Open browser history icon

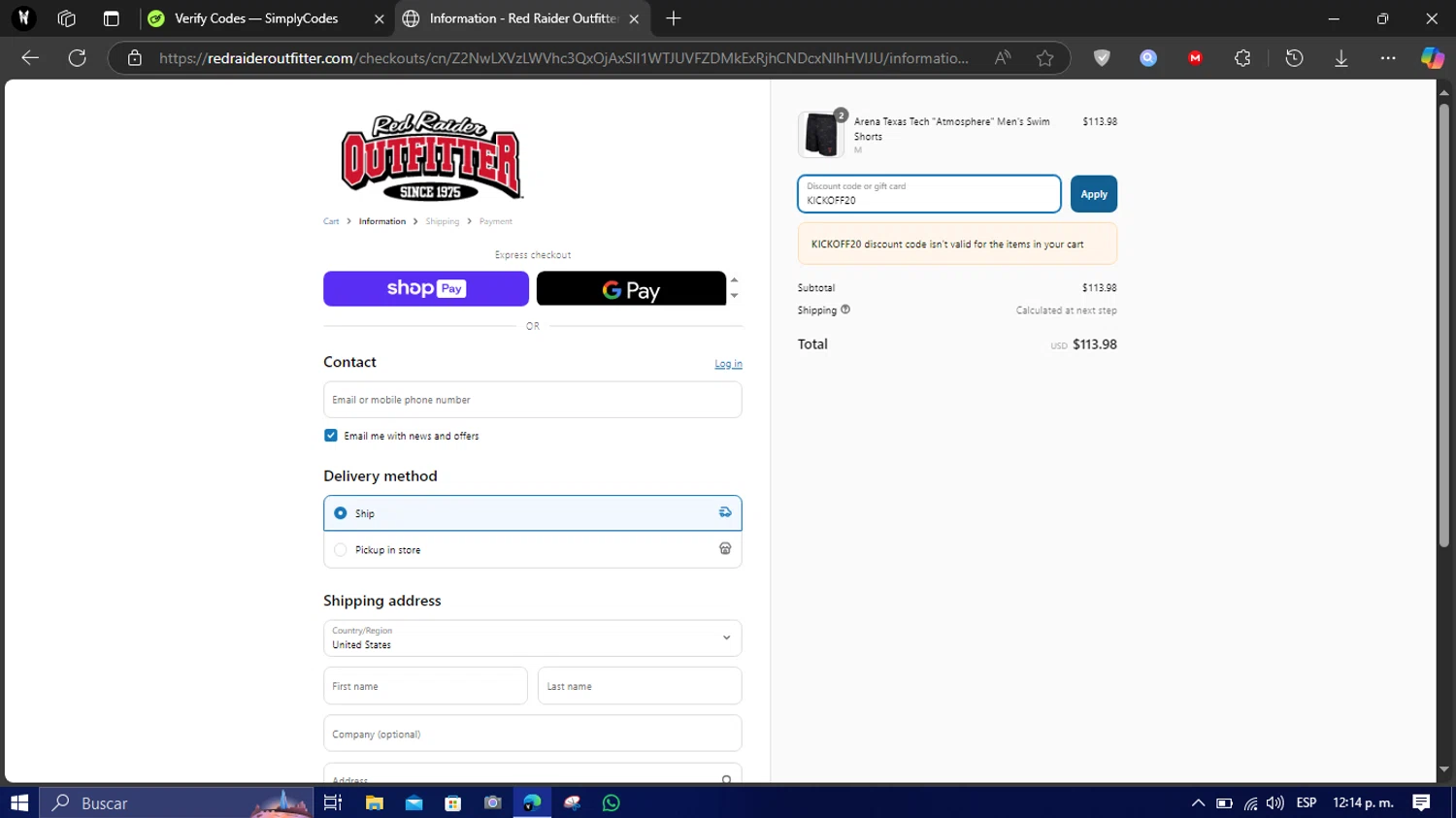1294,58
